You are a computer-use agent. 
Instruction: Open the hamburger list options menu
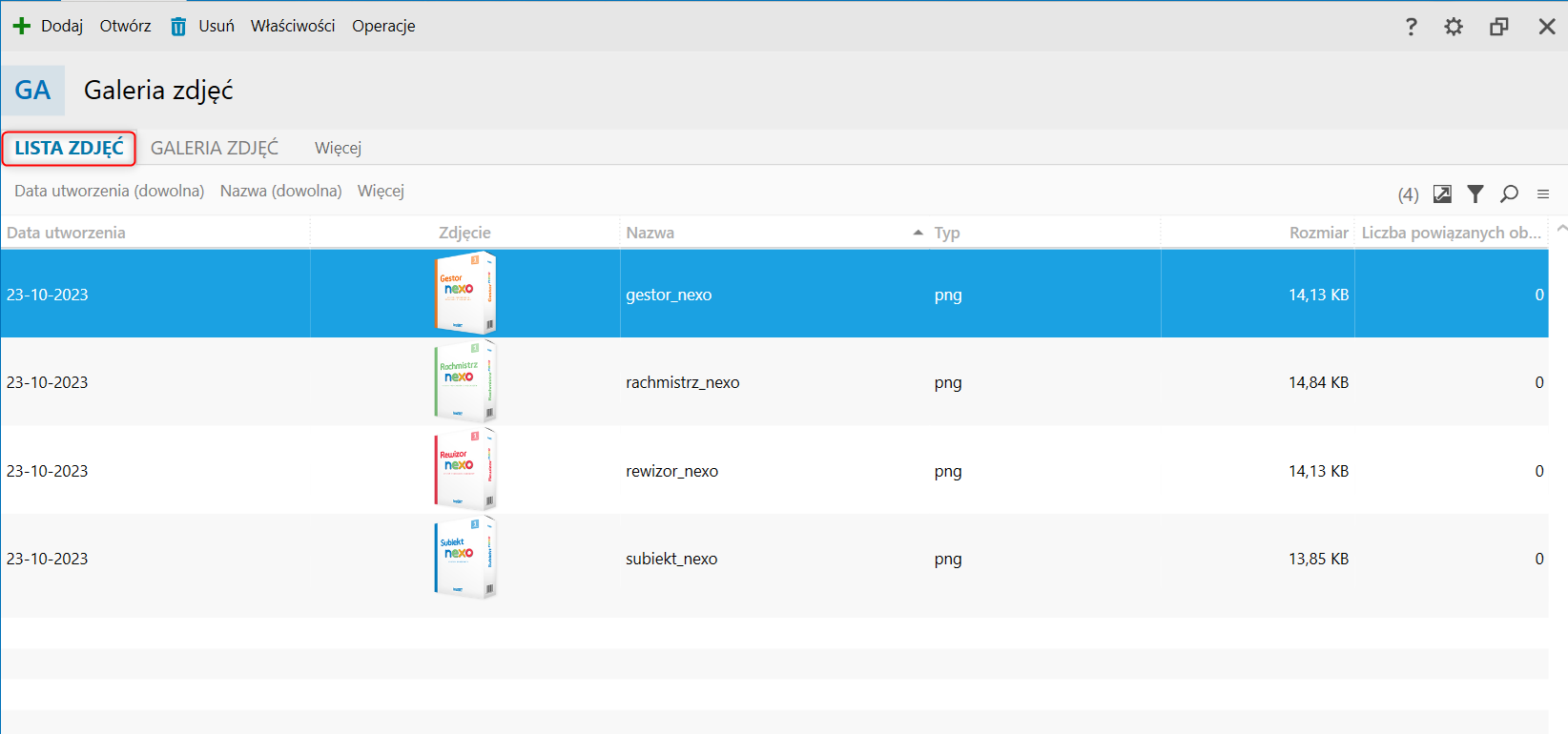click(x=1543, y=194)
